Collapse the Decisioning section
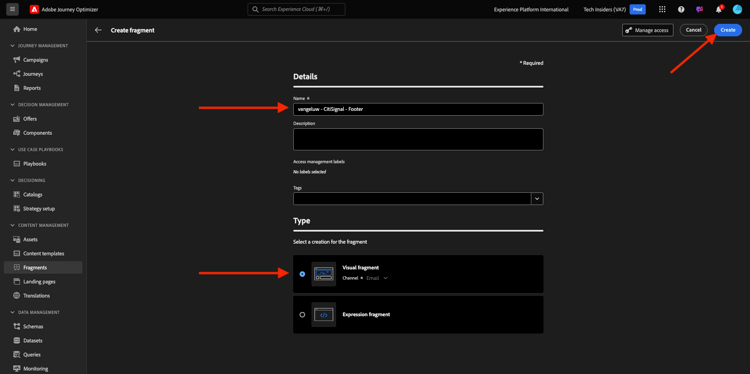Screen dimensions: 750x374 12,180
